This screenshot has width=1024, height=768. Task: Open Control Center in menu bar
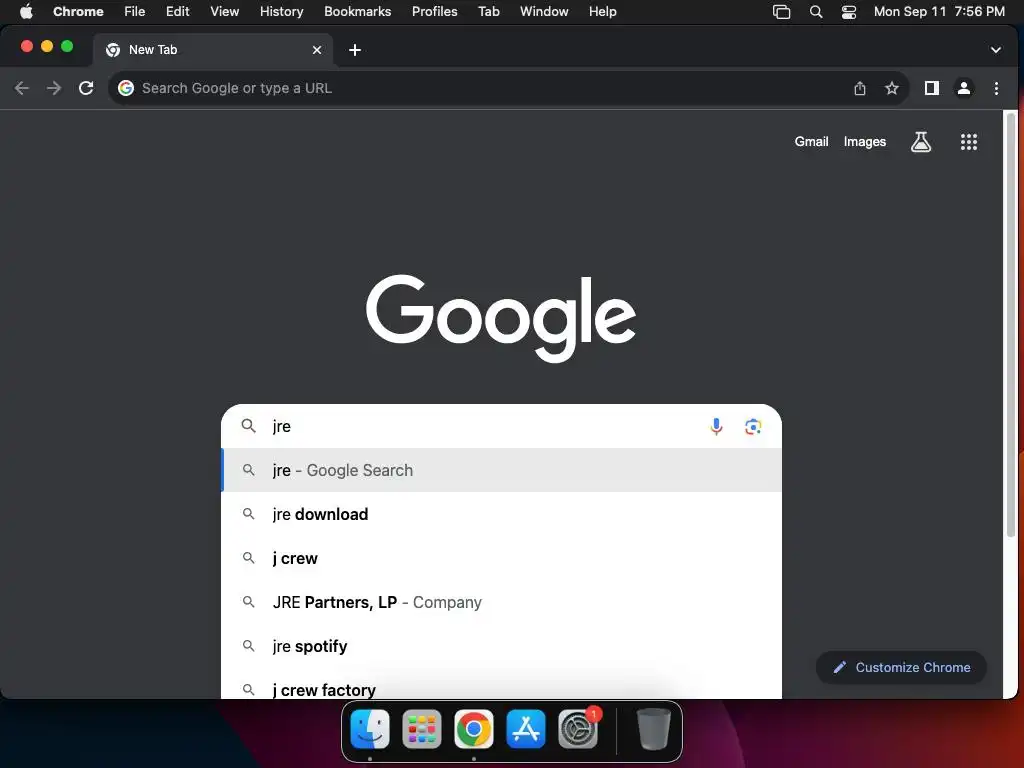(x=848, y=12)
